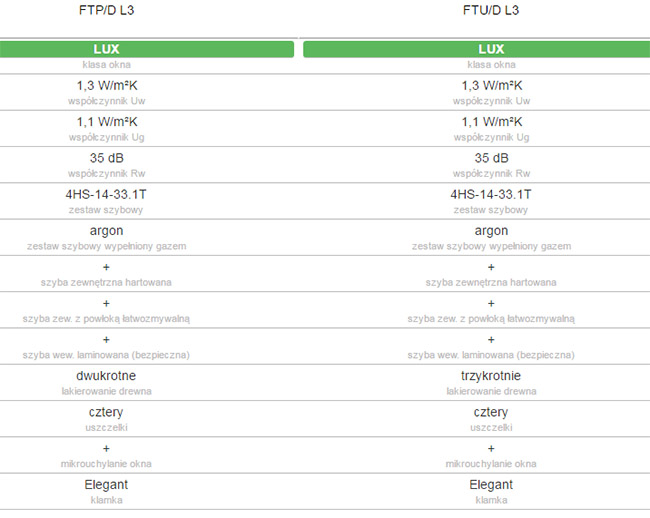
Task: Select the green LUX bar under FTP/D L3
Action: (x=147, y=49)
